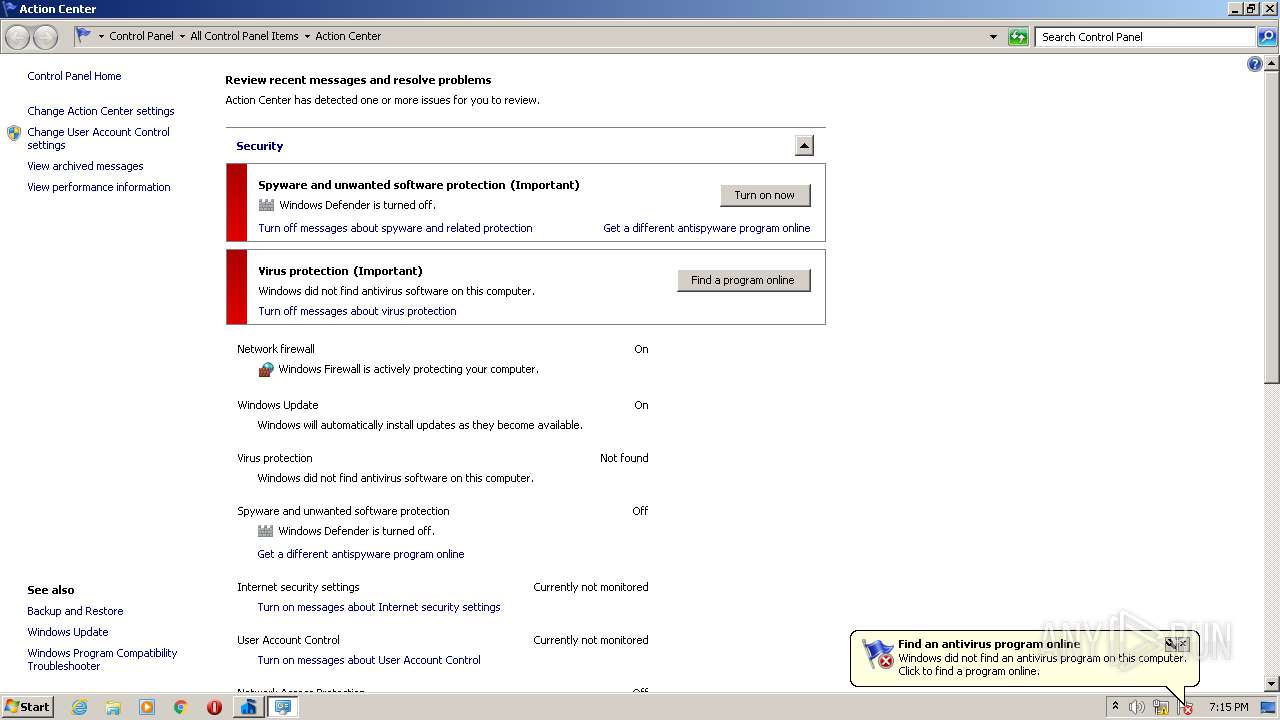Click the Action Center breadcrumb
The width and height of the screenshot is (1280, 720).
348,36
